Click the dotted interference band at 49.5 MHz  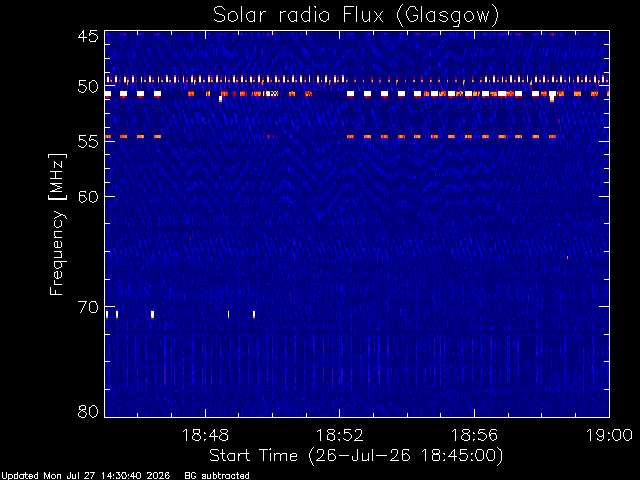click(357, 80)
